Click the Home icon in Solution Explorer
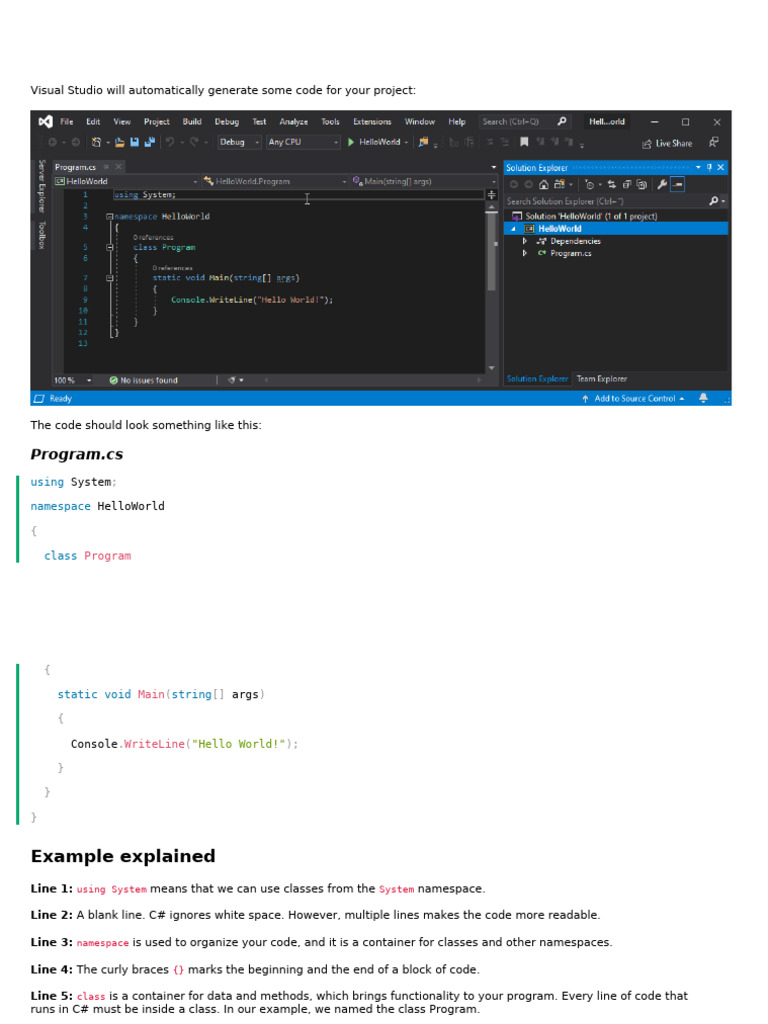768x1024 pixels. [x=543, y=185]
